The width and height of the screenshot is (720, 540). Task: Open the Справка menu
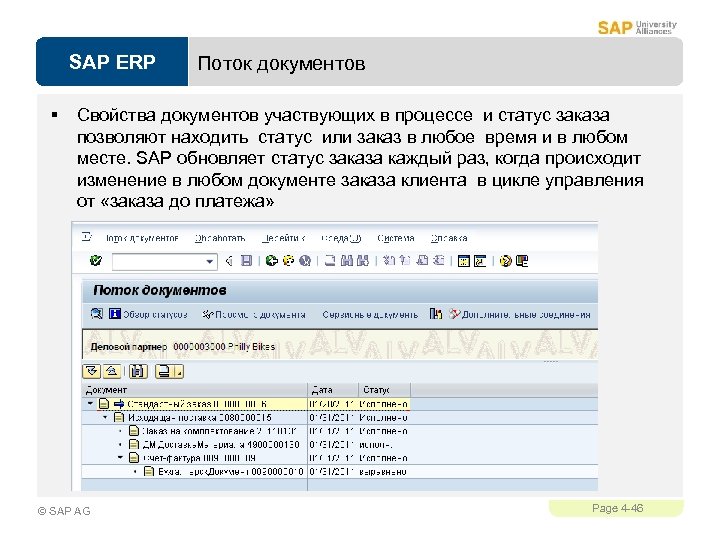tap(449, 238)
